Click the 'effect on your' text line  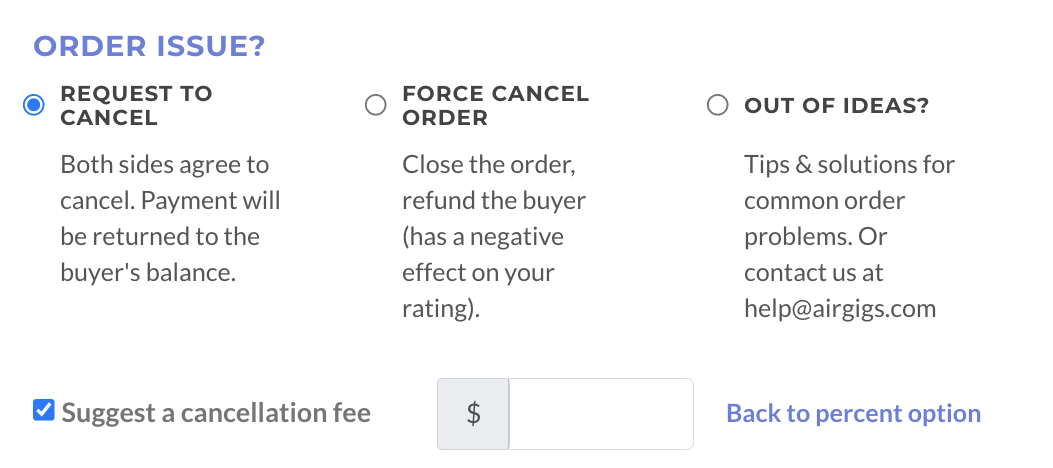[x=478, y=272]
